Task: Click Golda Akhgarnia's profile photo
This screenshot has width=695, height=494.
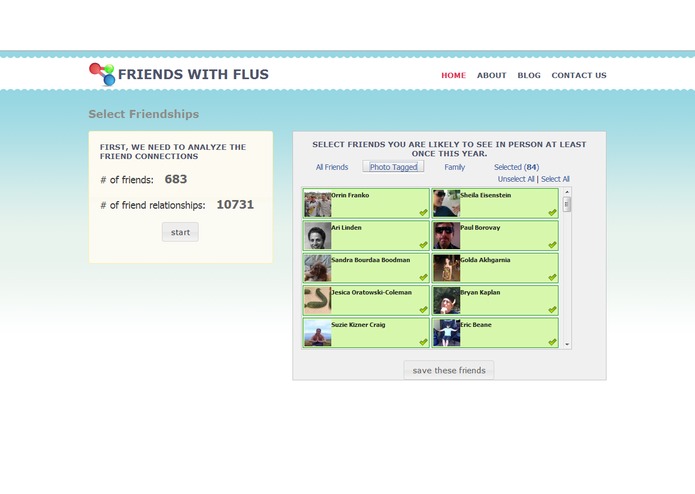Action: coord(446,268)
